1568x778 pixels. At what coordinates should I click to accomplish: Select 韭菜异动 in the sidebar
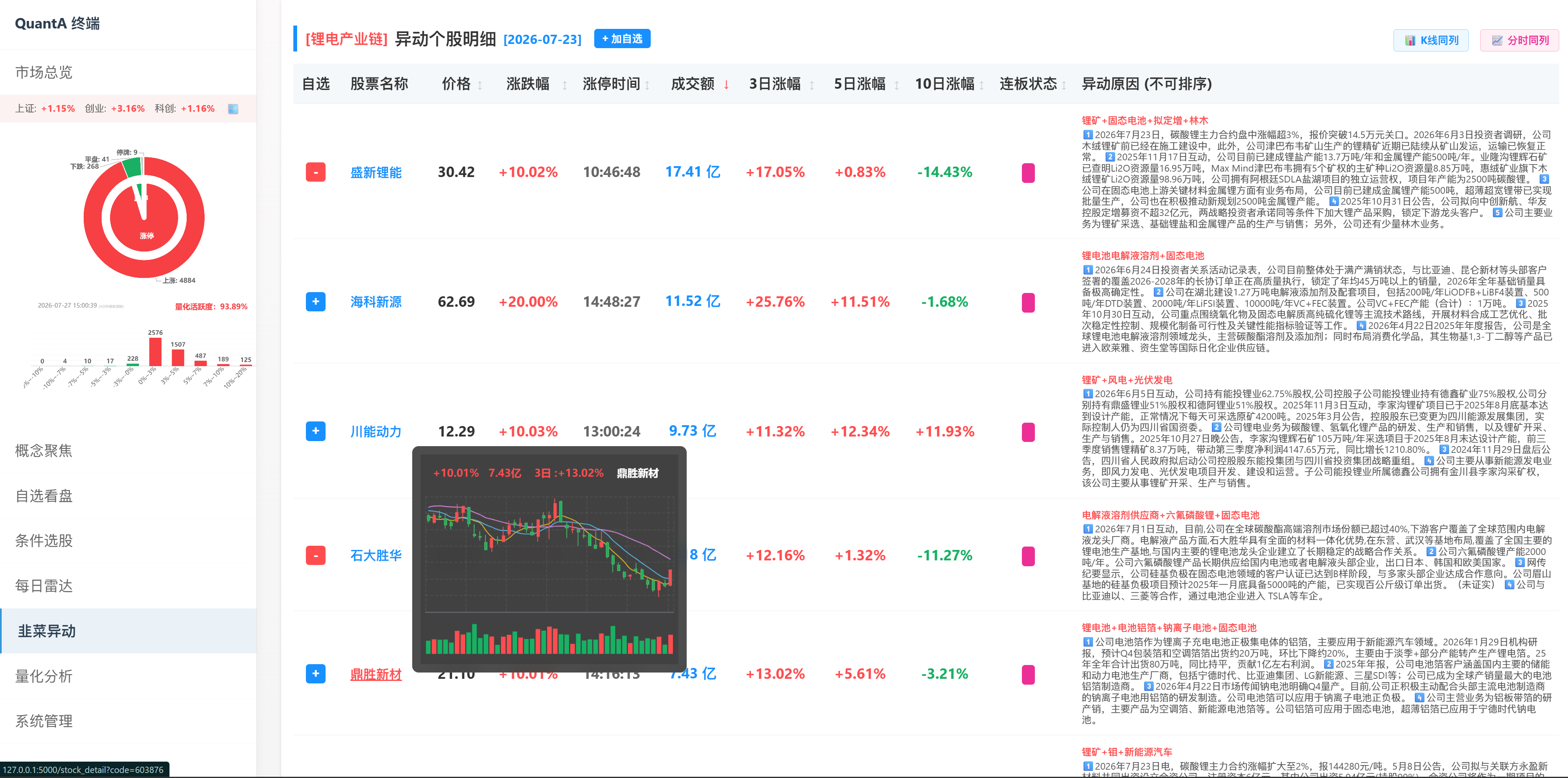(x=128, y=631)
